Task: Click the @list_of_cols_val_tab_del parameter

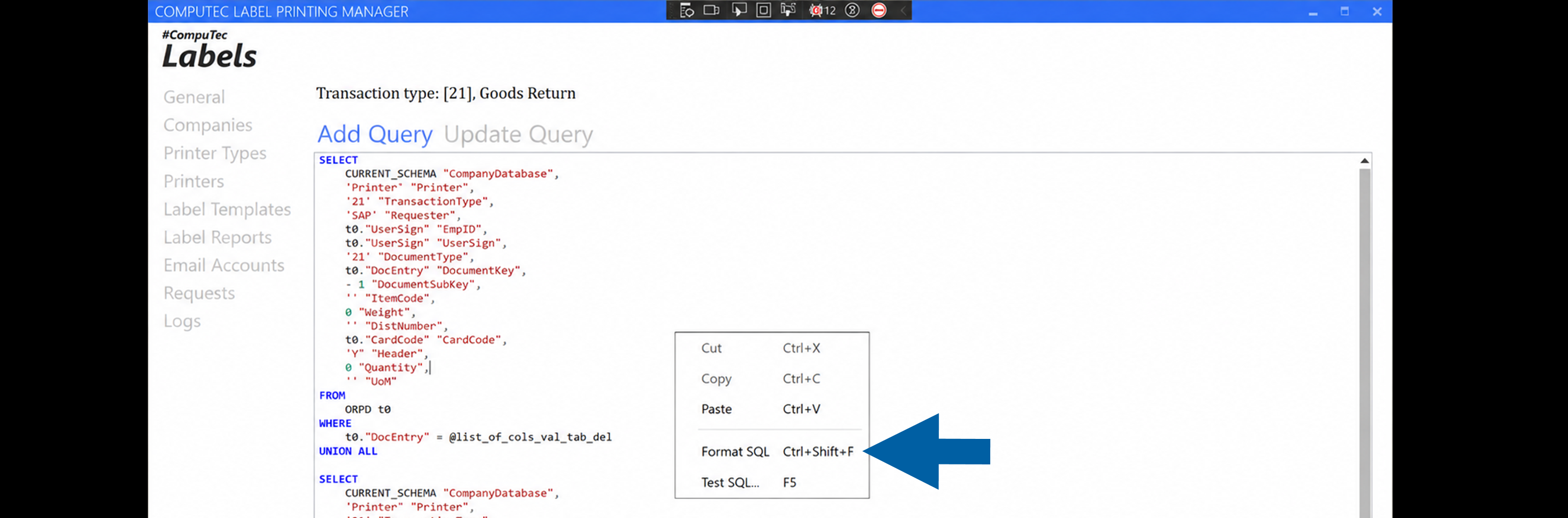Action: tap(530, 437)
